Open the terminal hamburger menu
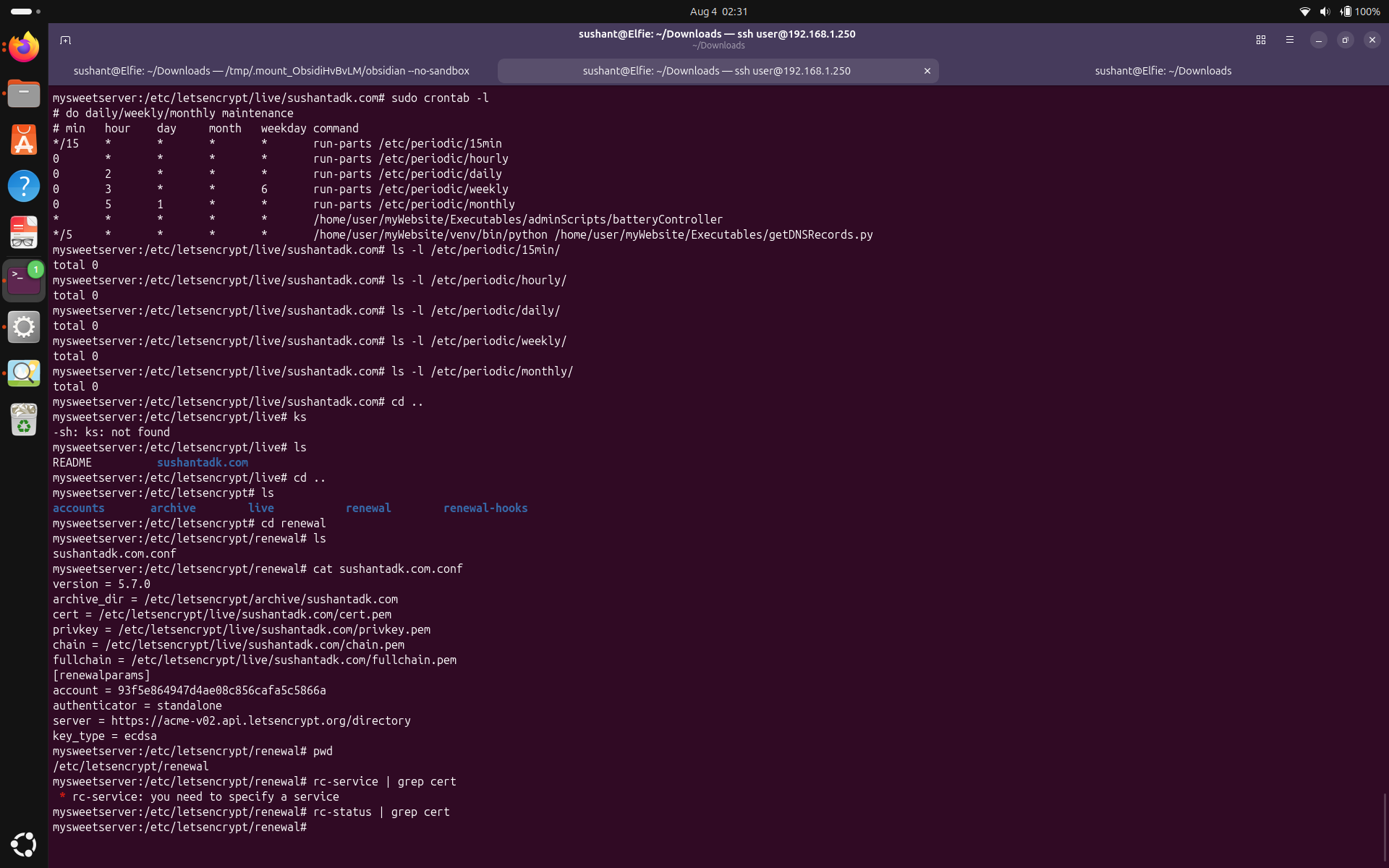The image size is (1389, 868). click(1290, 40)
